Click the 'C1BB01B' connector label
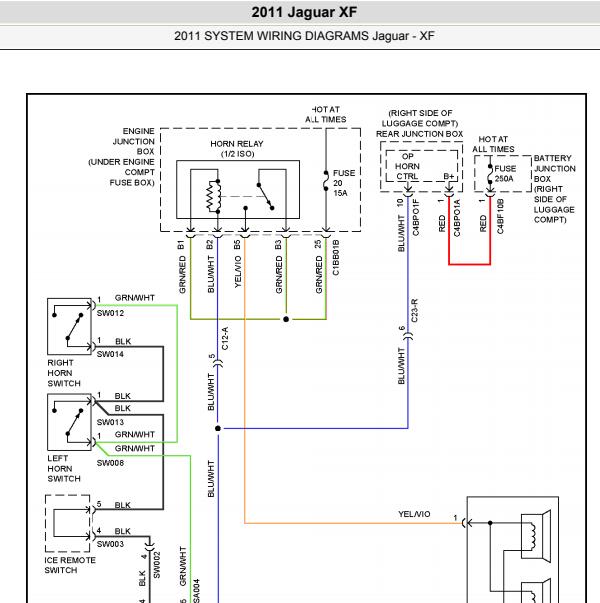 tap(336, 258)
